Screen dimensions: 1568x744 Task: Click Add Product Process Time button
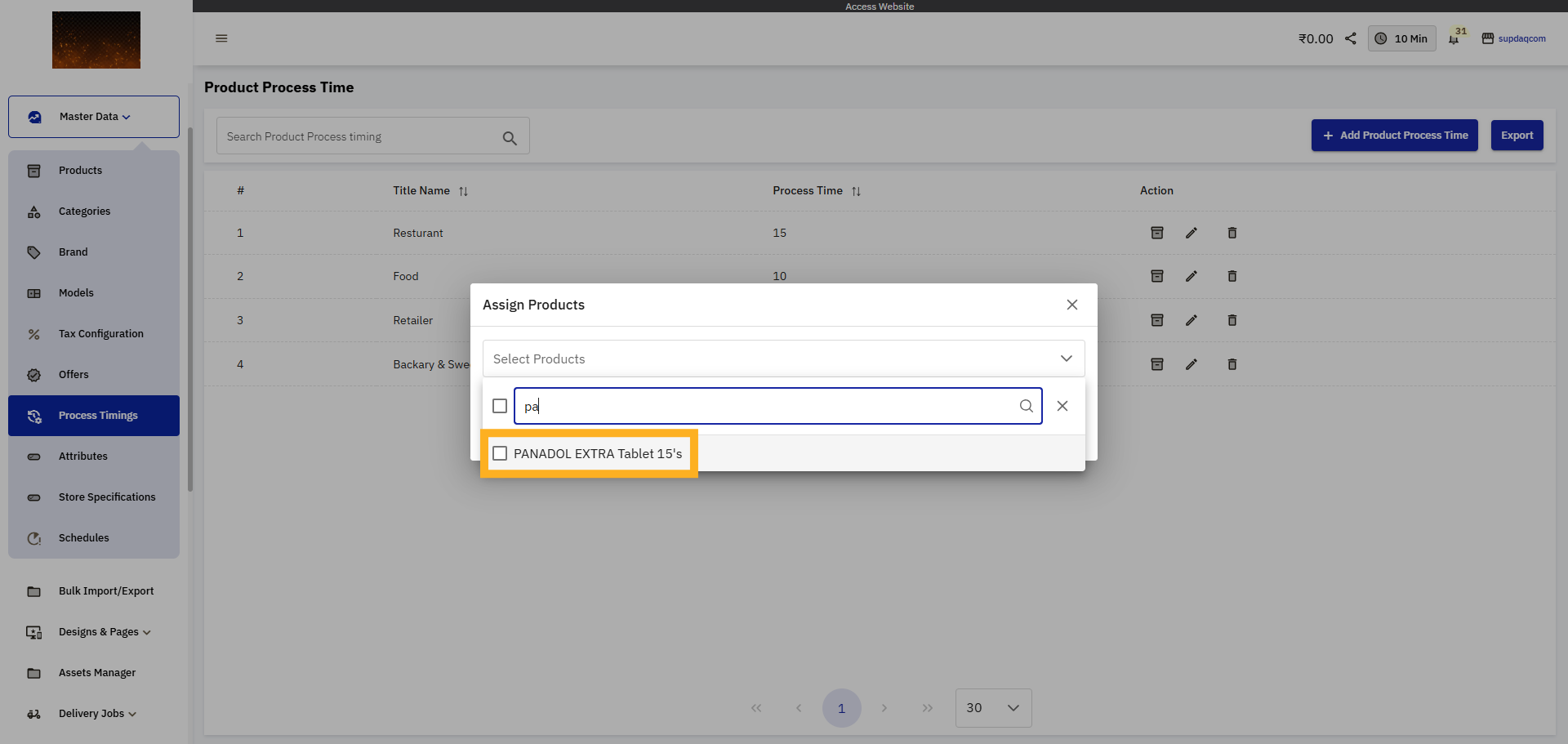(x=1394, y=136)
